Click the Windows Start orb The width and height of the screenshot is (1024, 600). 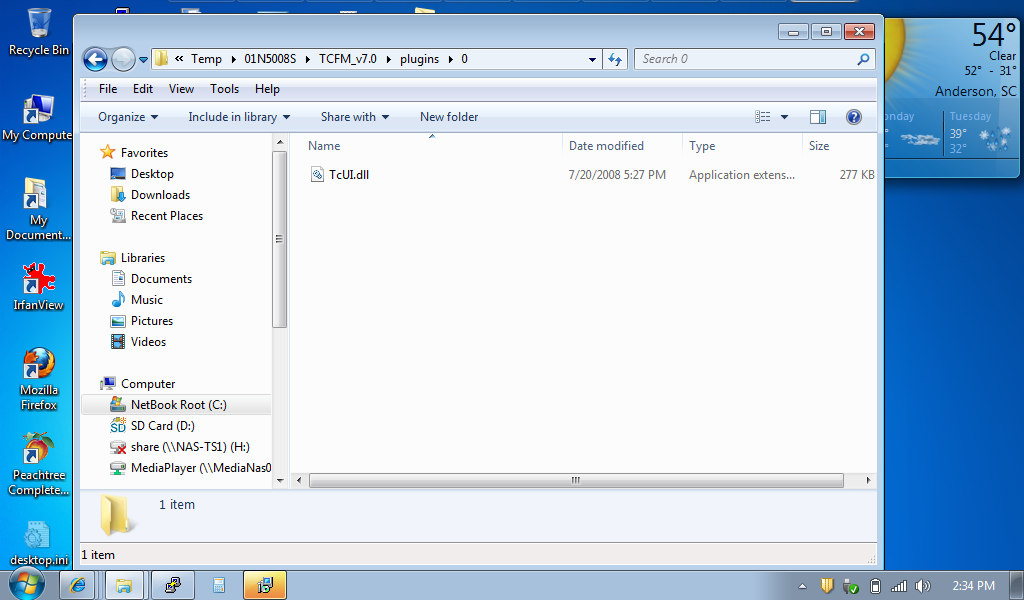26,584
